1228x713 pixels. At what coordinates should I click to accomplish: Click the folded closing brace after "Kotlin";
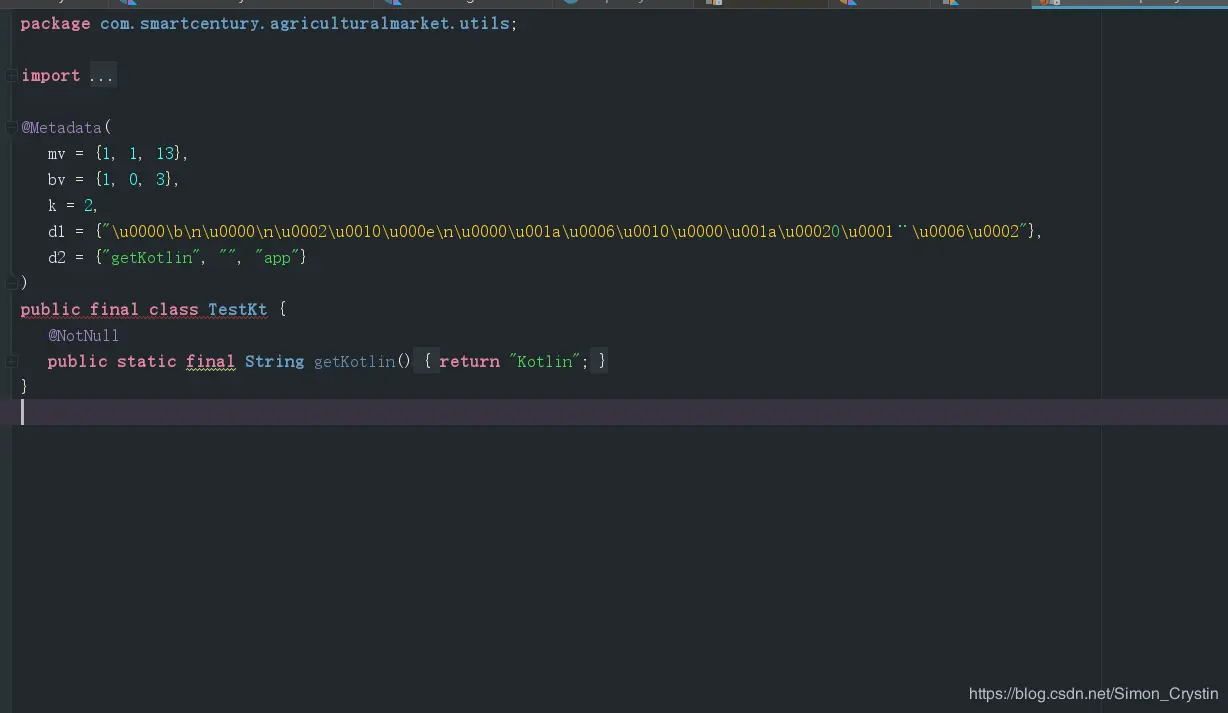tap(602, 361)
